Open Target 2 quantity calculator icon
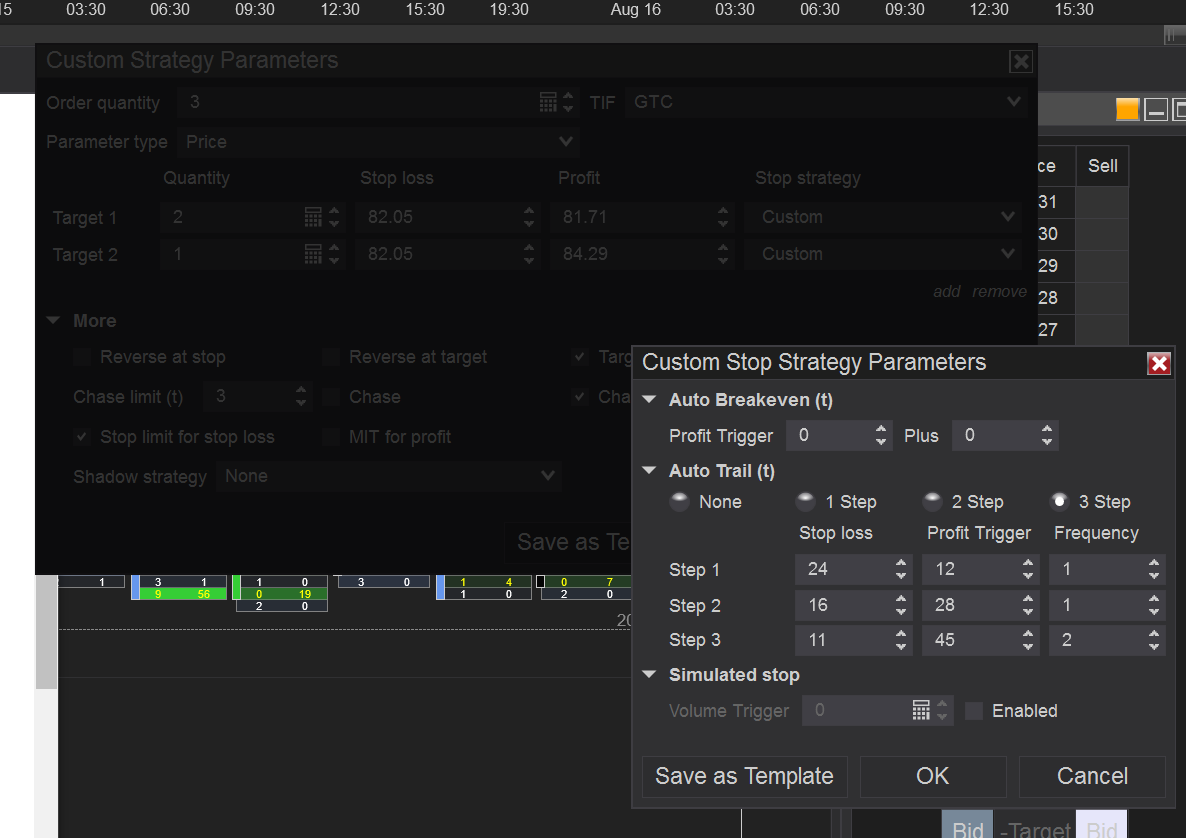 click(x=313, y=254)
